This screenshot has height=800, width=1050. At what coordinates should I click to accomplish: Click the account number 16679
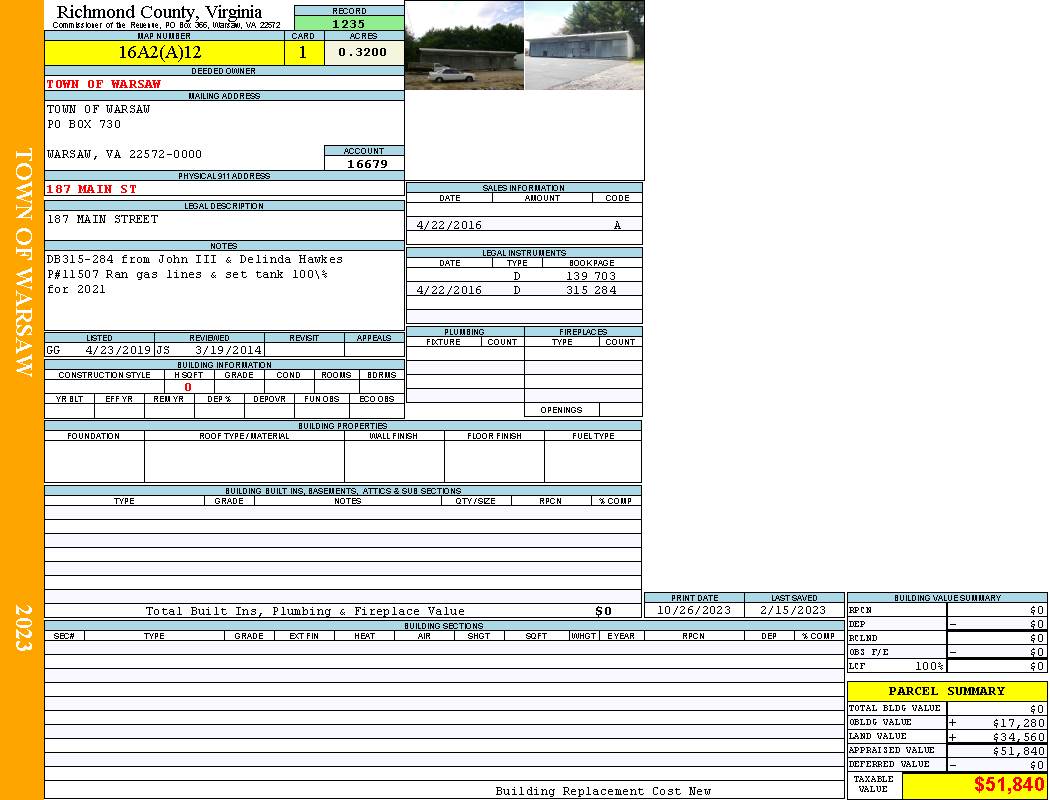(367, 164)
